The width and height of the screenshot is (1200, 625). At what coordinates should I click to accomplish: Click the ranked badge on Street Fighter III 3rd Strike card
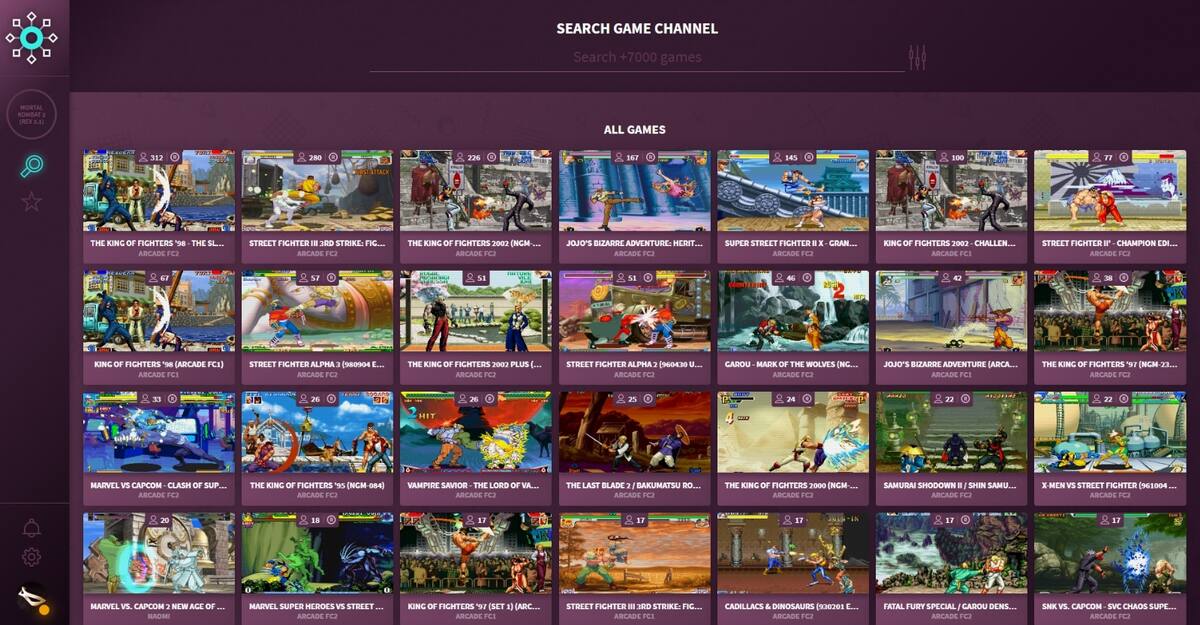333,158
